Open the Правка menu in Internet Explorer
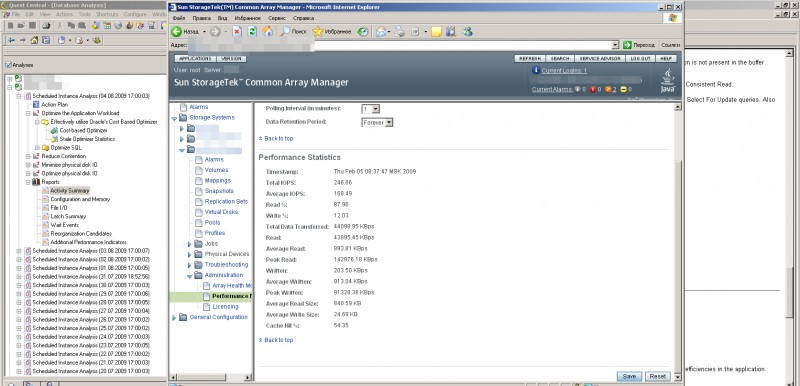Screen dimensions: 800x386 tap(201, 18)
